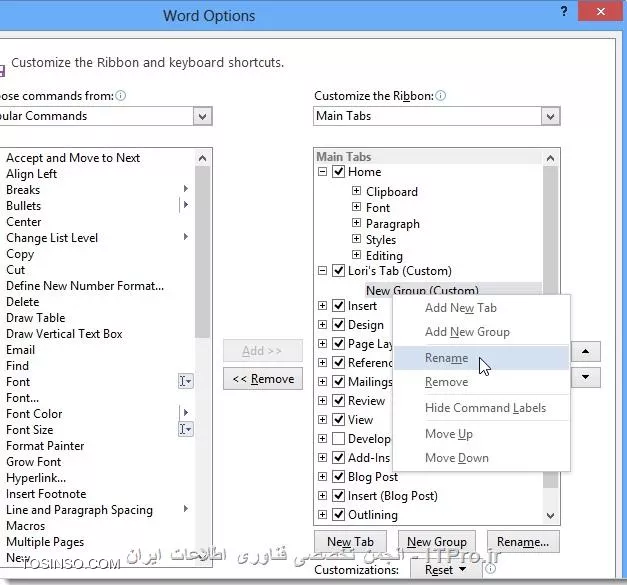Click the << Remove button
This screenshot has height=585, width=627.
263,379
